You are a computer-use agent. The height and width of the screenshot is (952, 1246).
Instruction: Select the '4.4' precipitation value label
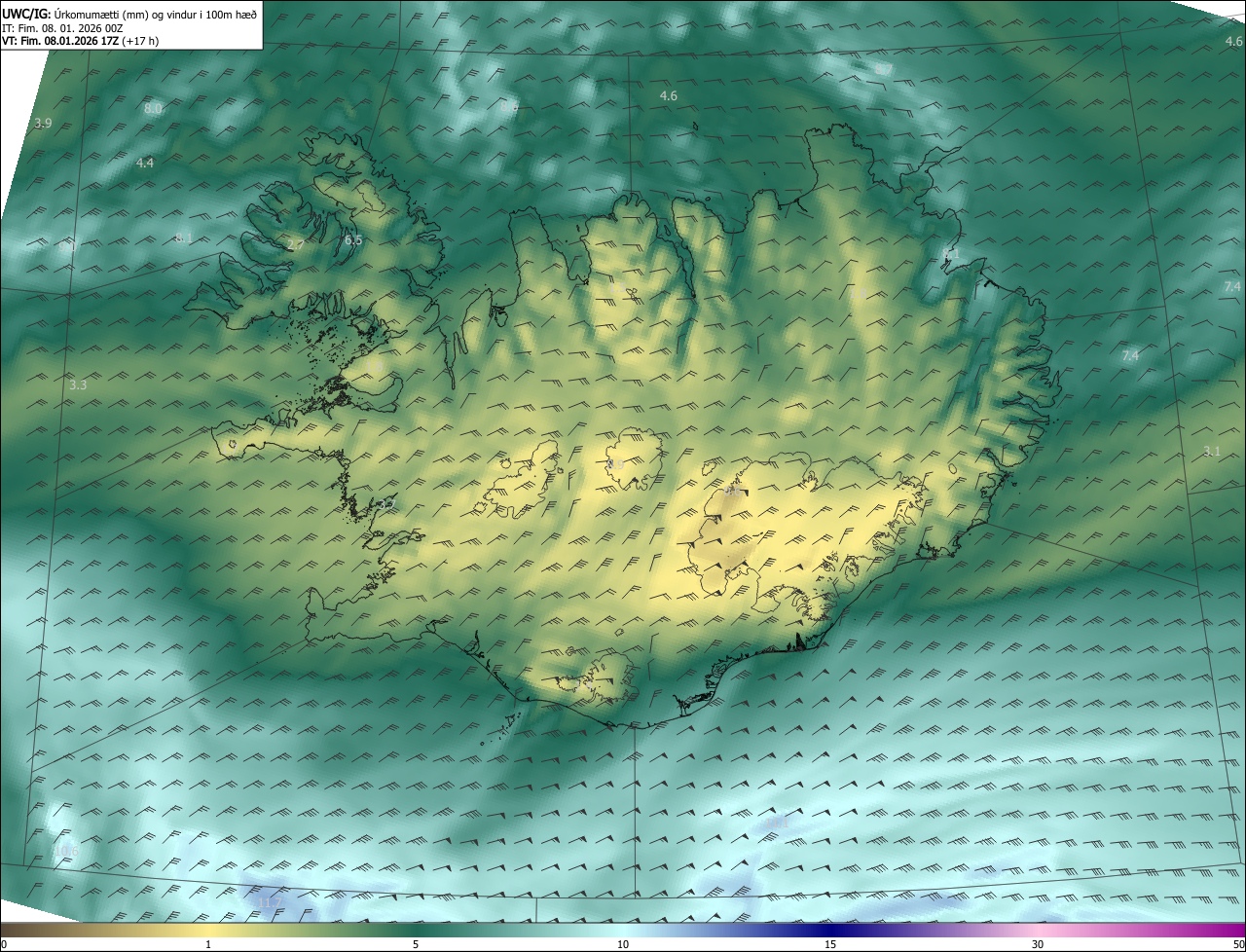145,163
